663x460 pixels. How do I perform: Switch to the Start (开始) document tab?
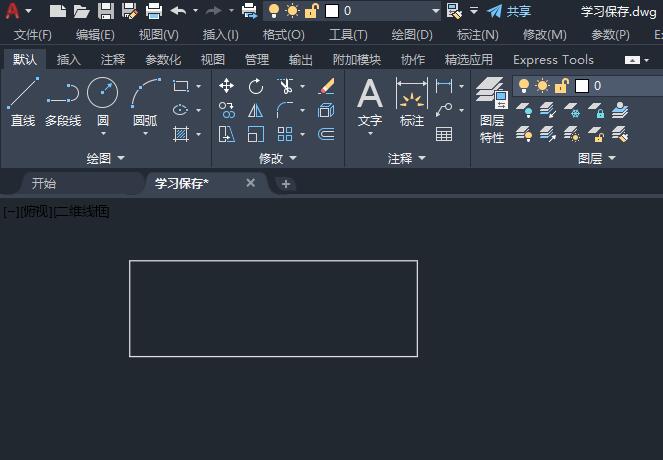pos(44,183)
